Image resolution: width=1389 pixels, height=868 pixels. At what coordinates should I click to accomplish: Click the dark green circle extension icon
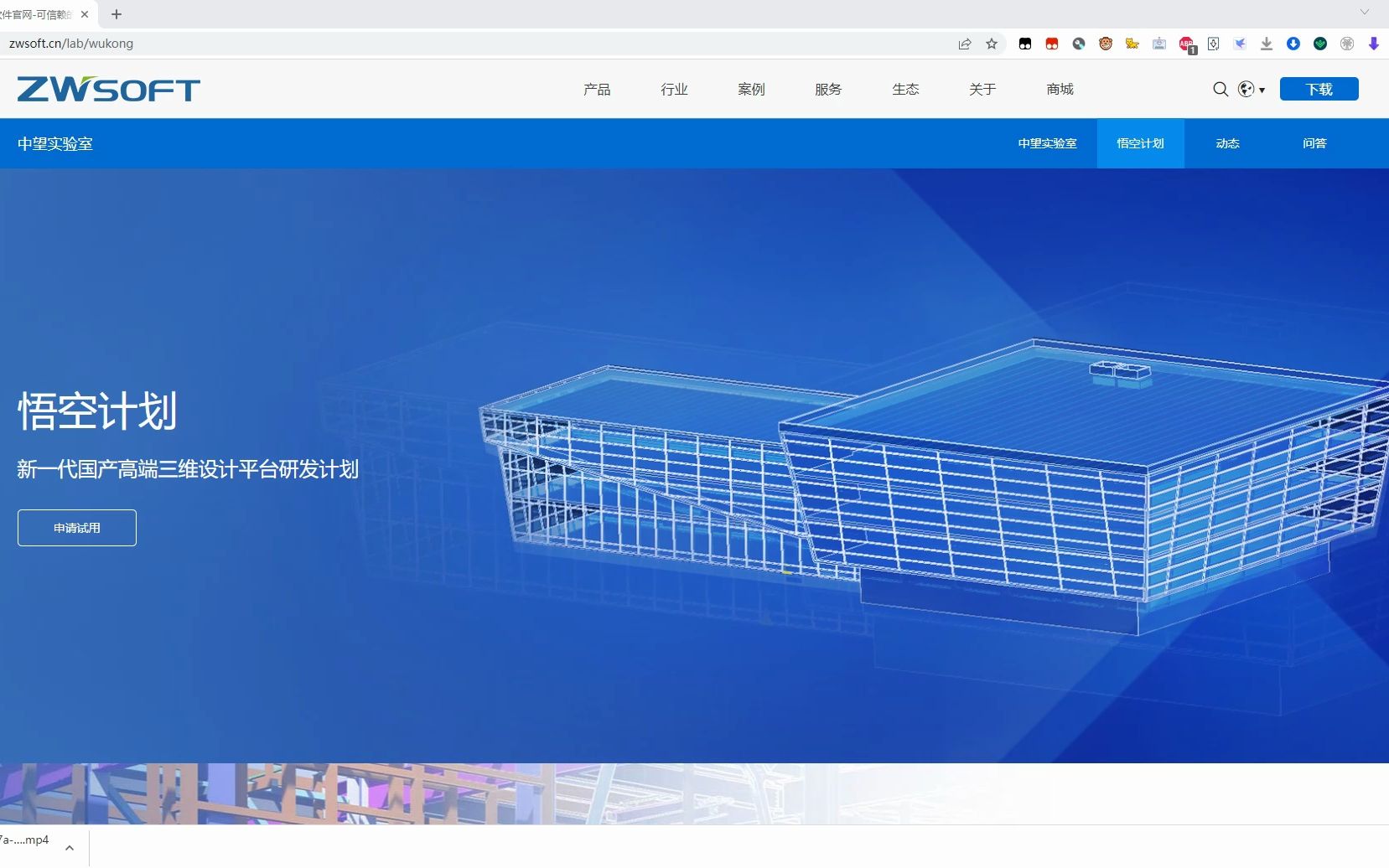(1320, 44)
